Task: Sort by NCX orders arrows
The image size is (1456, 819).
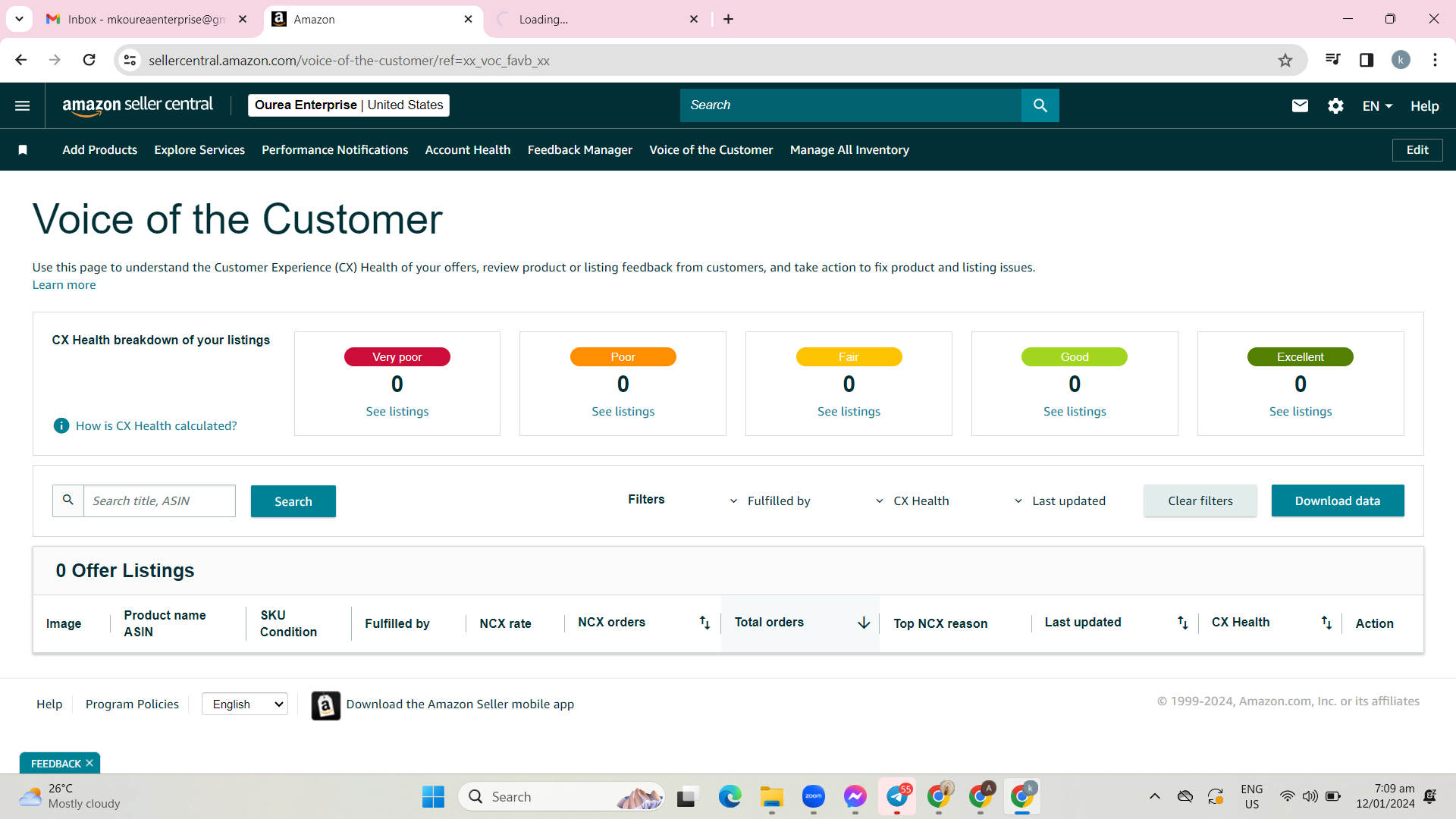Action: pyautogui.click(x=704, y=623)
